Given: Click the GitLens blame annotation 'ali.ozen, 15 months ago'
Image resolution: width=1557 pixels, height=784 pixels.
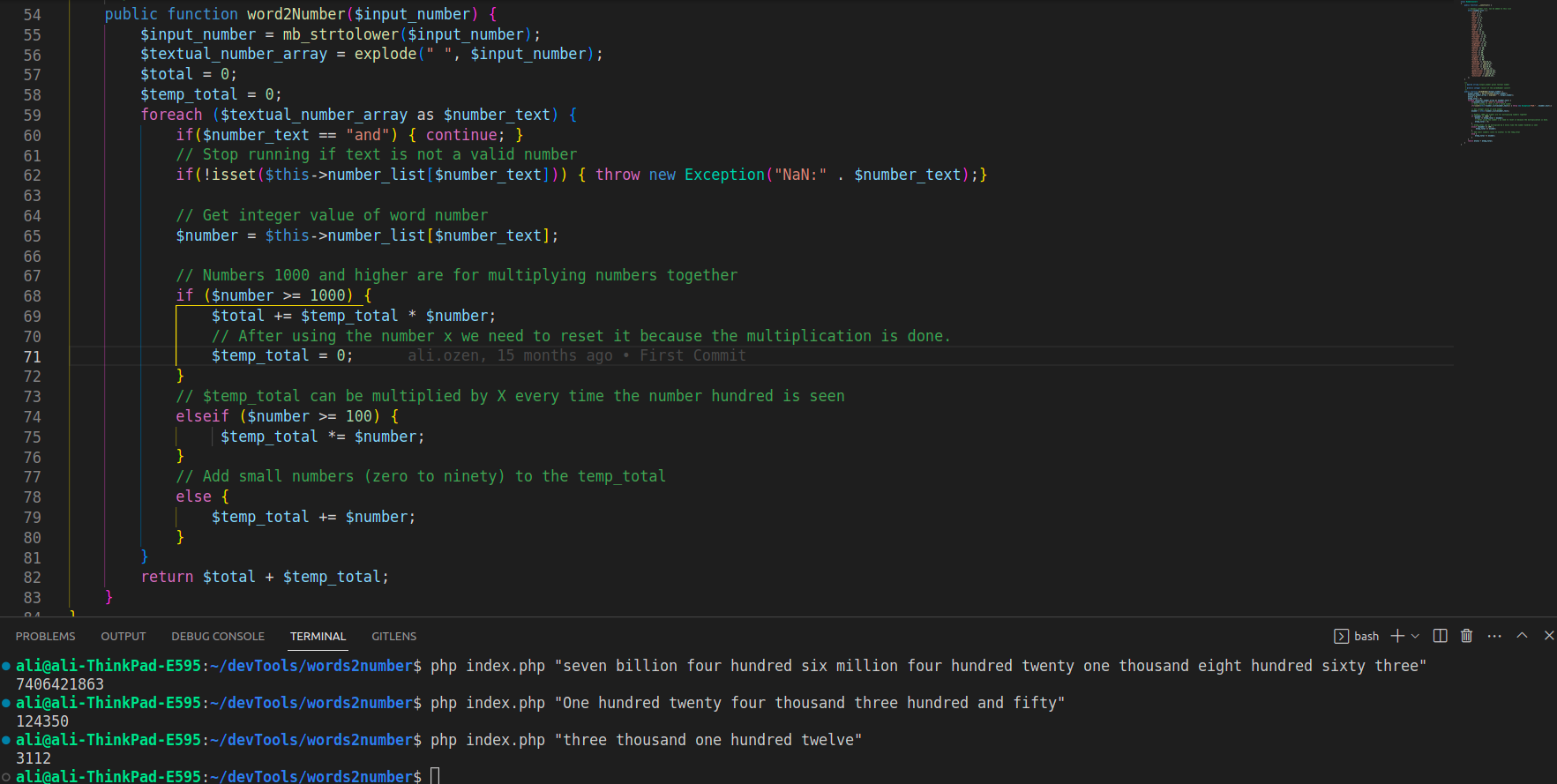Looking at the screenshot, I should coord(510,355).
